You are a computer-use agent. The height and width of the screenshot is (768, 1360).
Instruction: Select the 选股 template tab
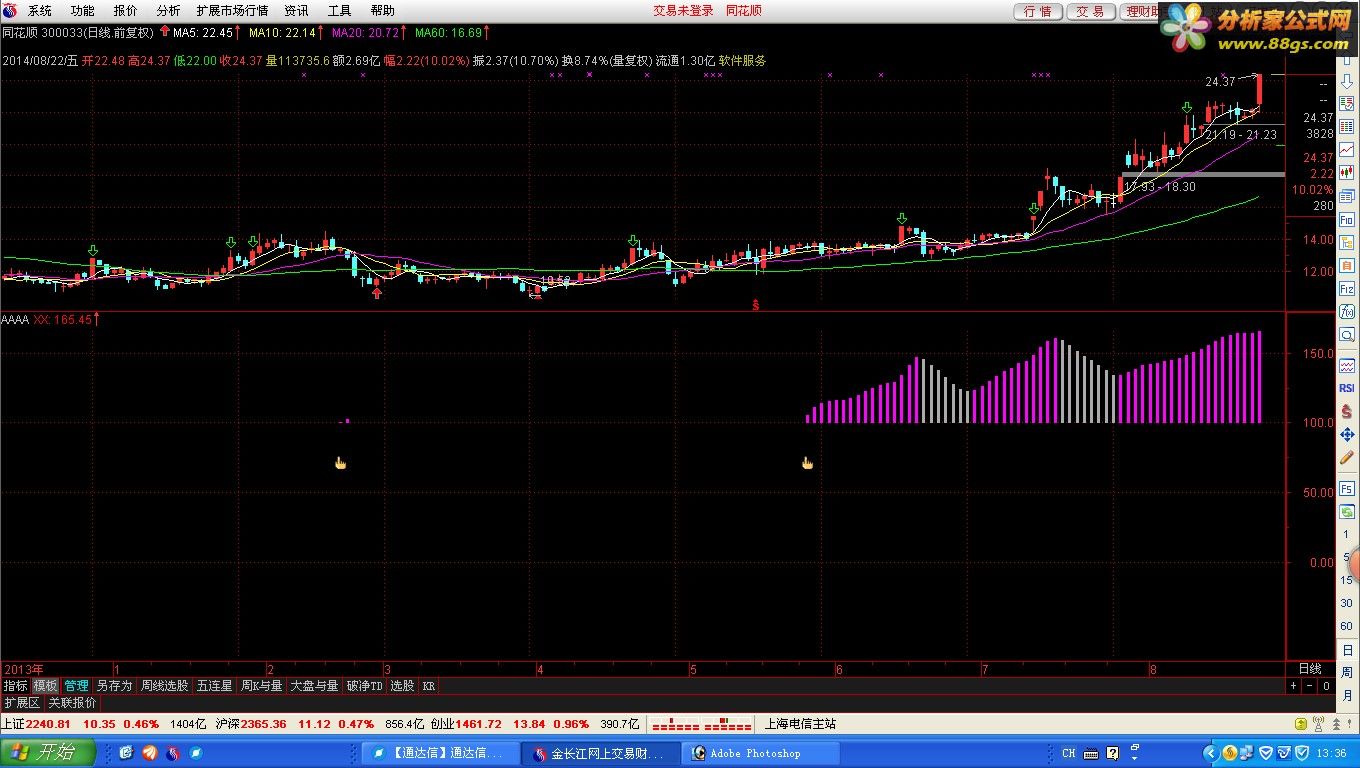402,686
